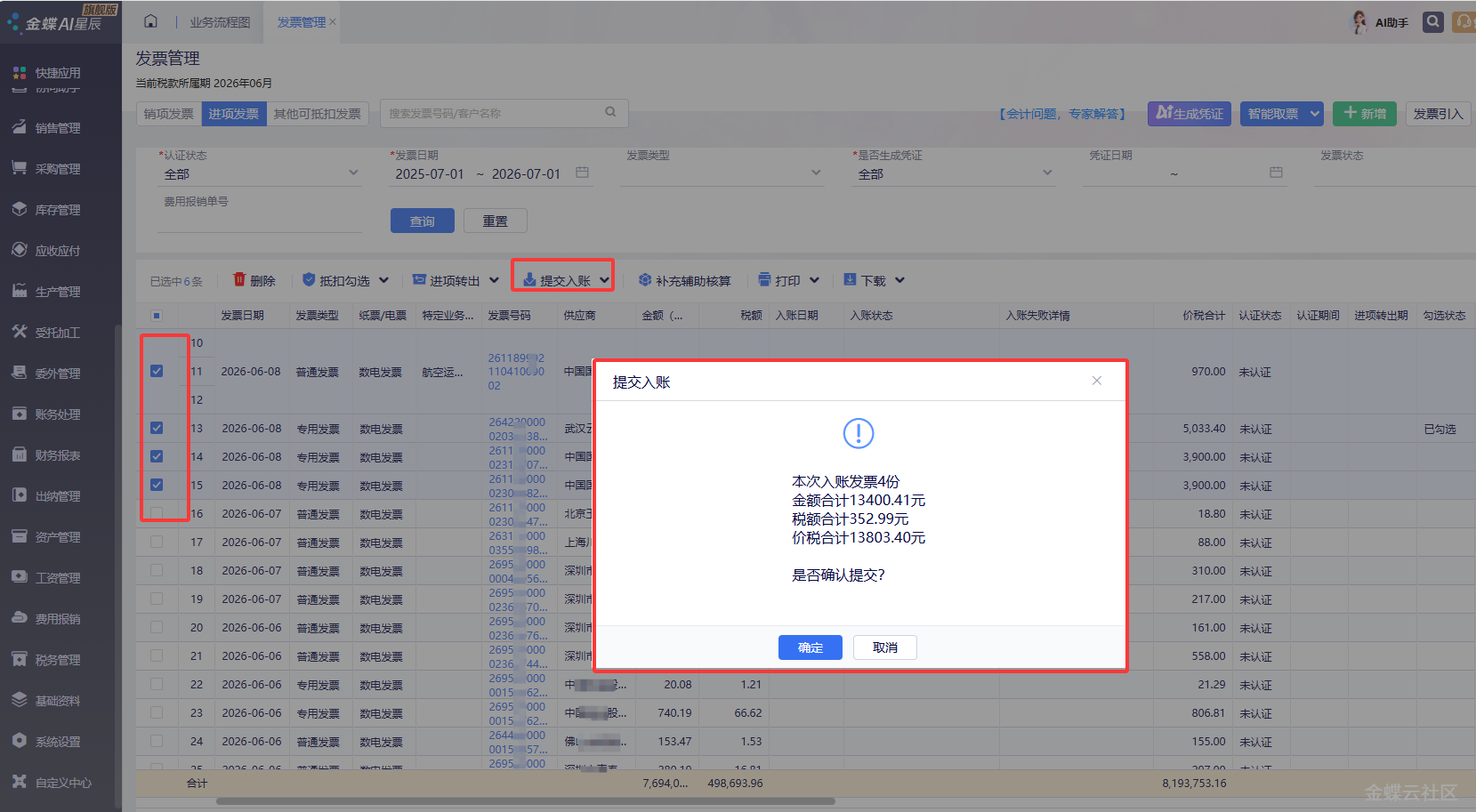Click the horizontal scrollbar under the table
Screen dimensions: 1476x812
point(525,800)
